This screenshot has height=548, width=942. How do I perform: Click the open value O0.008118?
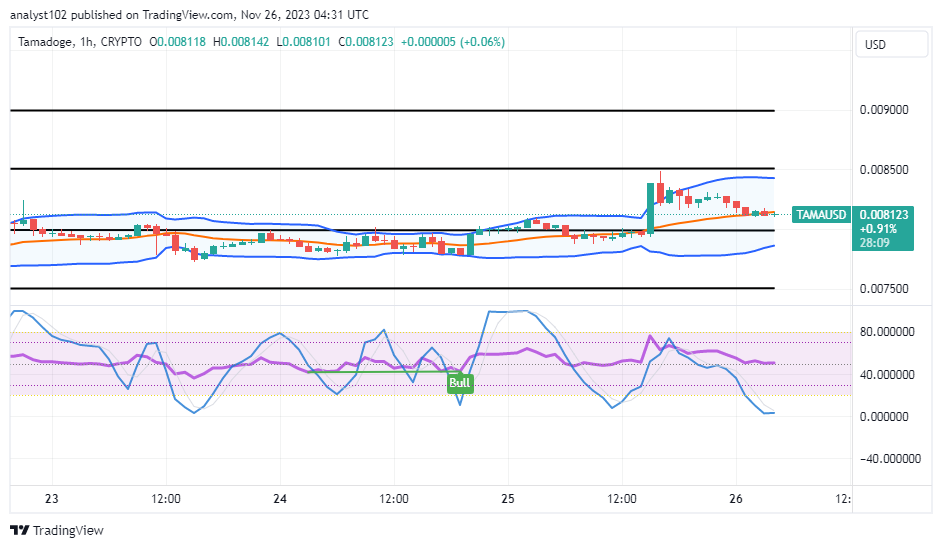pyautogui.click(x=177, y=42)
